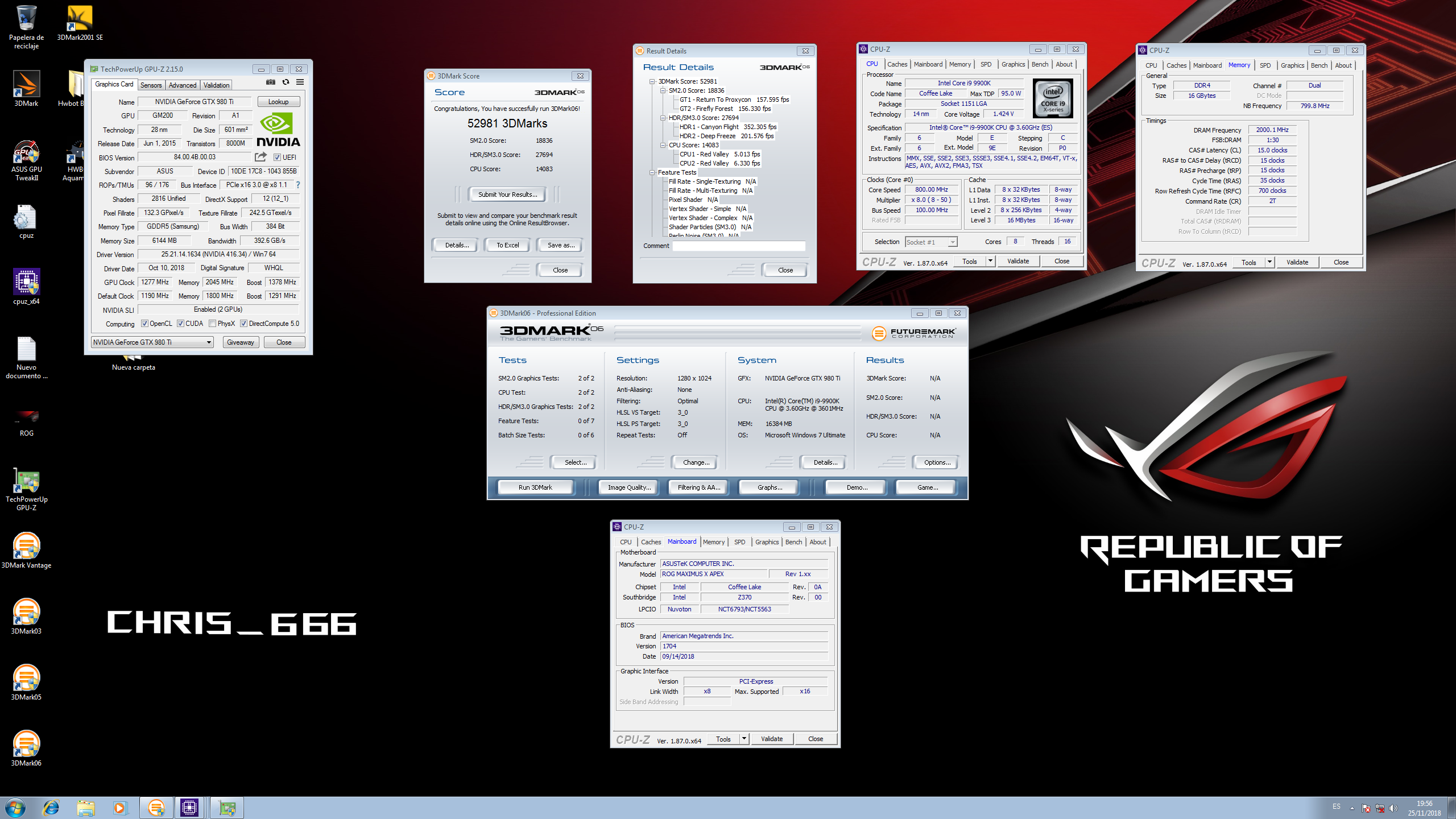Collapse the CPU Score 14083 tree node
The height and width of the screenshot is (819, 1456).
tap(663, 145)
